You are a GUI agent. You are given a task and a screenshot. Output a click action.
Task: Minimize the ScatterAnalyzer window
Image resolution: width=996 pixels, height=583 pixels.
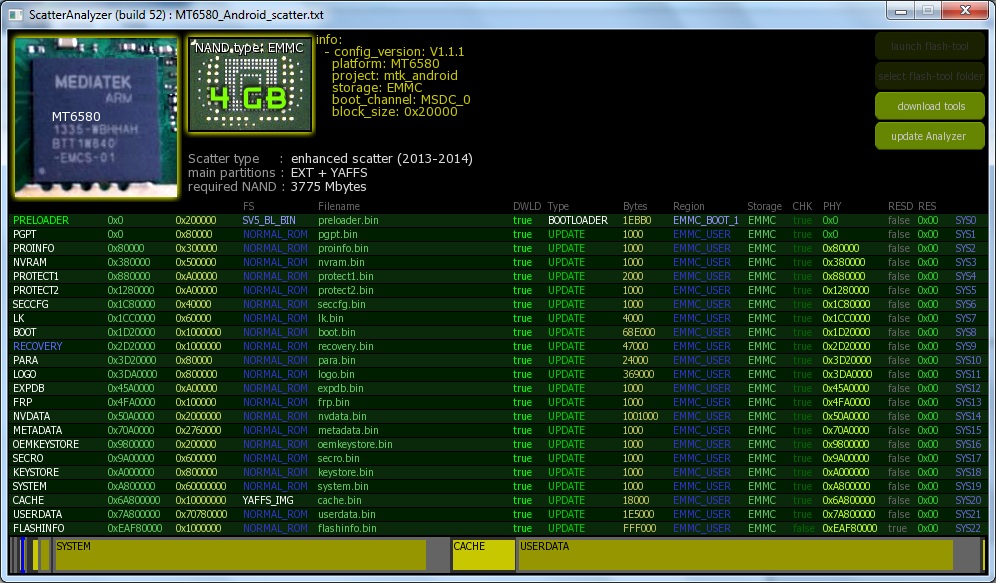[x=901, y=11]
